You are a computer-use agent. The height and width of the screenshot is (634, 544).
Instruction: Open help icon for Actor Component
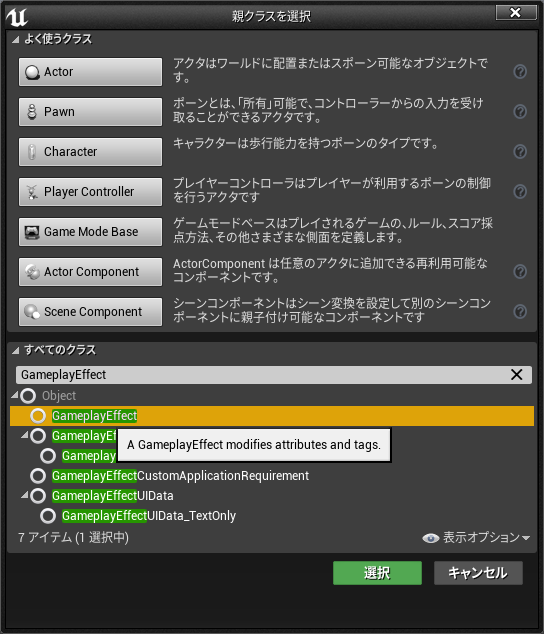tap(520, 271)
